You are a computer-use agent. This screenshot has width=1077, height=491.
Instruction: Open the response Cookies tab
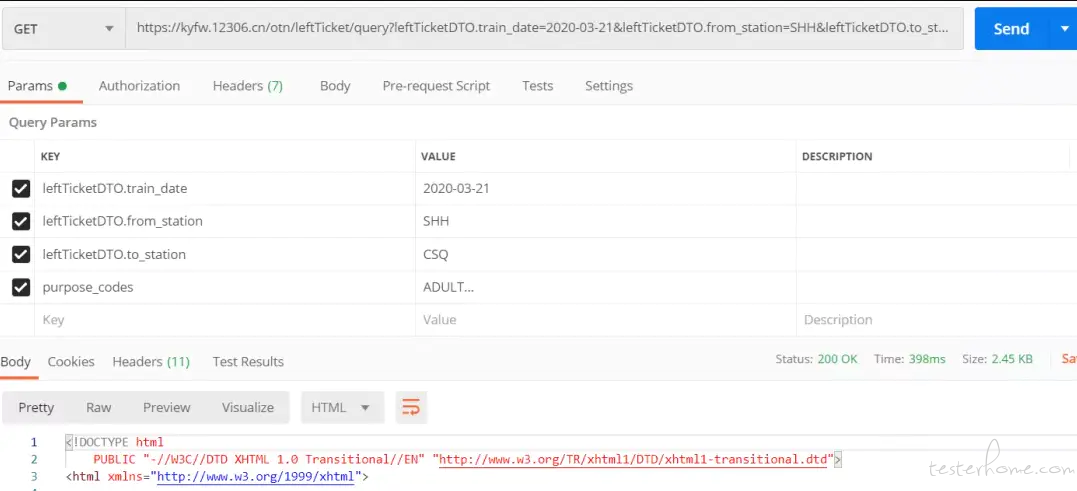tap(71, 361)
